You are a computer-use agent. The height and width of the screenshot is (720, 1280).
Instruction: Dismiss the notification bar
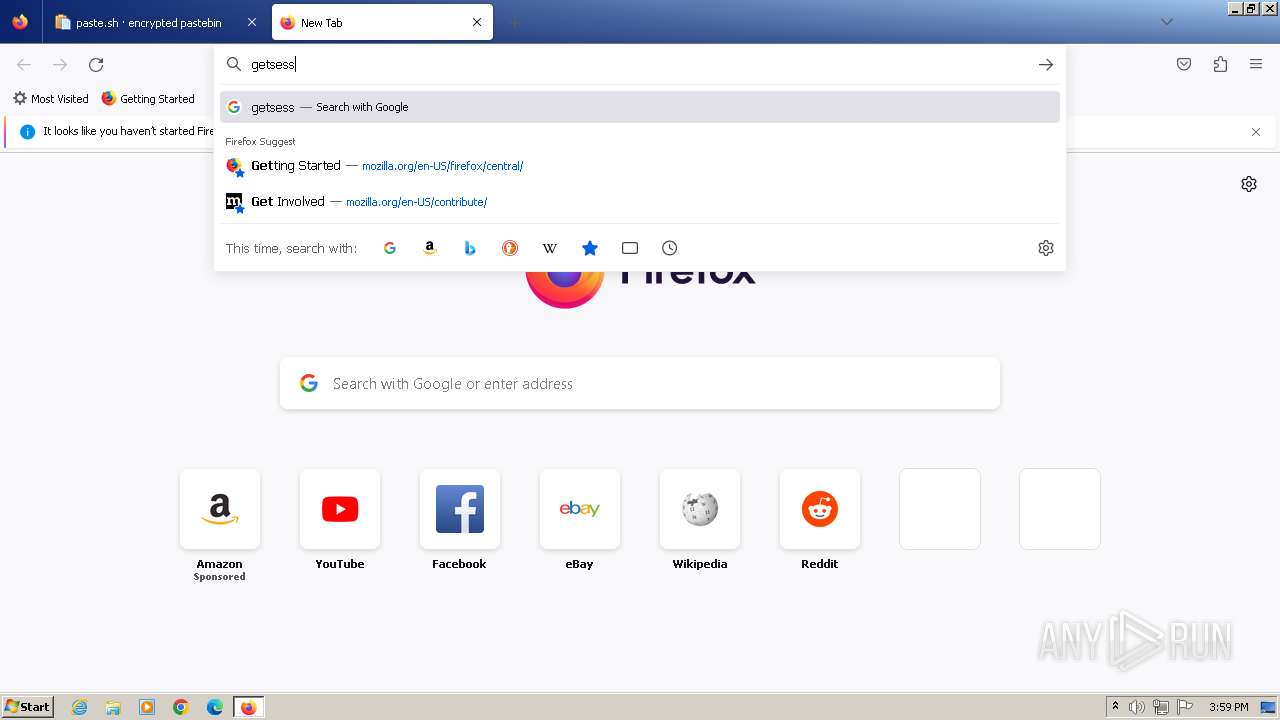pyautogui.click(x=1256, y=132)
